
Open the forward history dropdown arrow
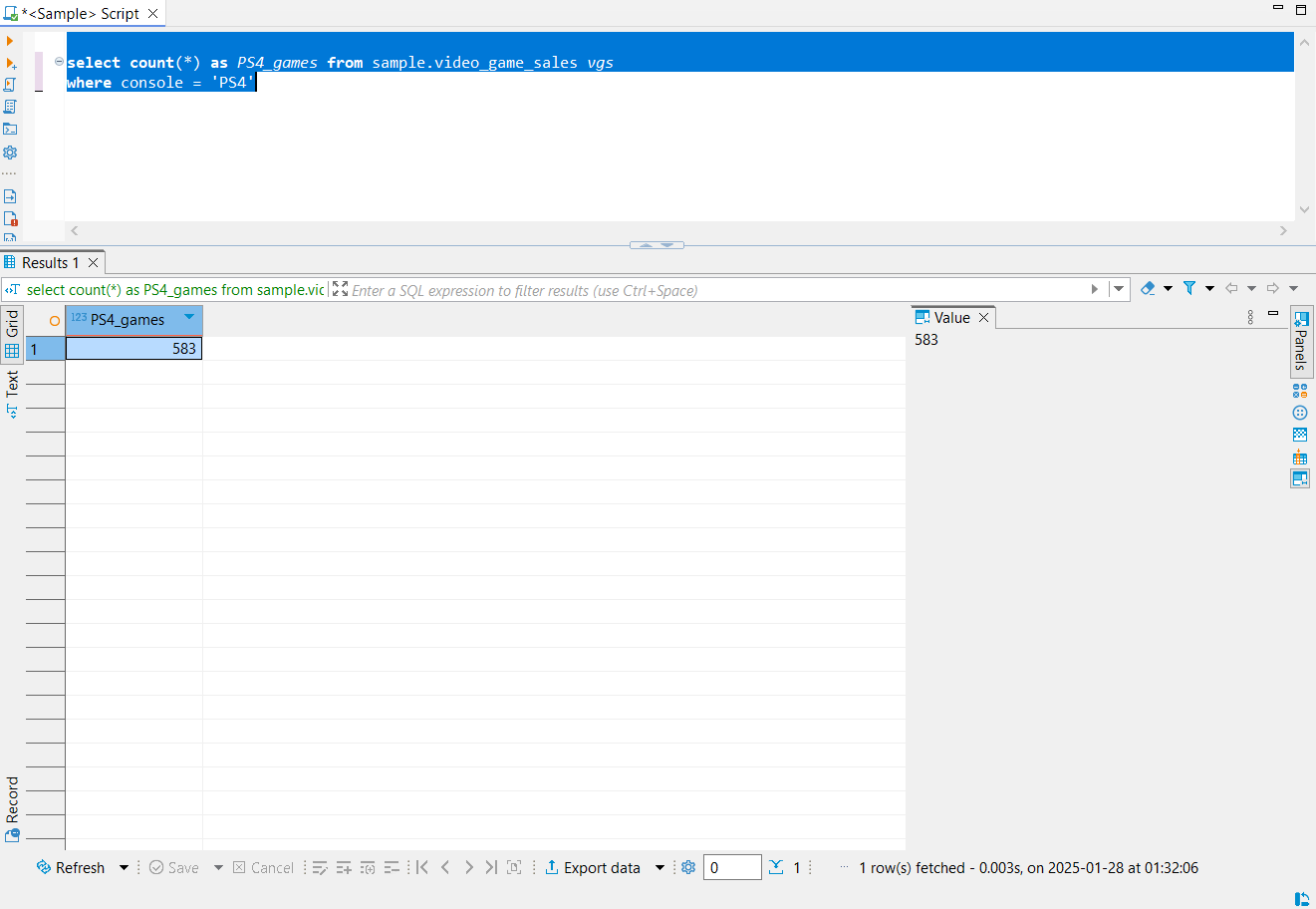1293,288
